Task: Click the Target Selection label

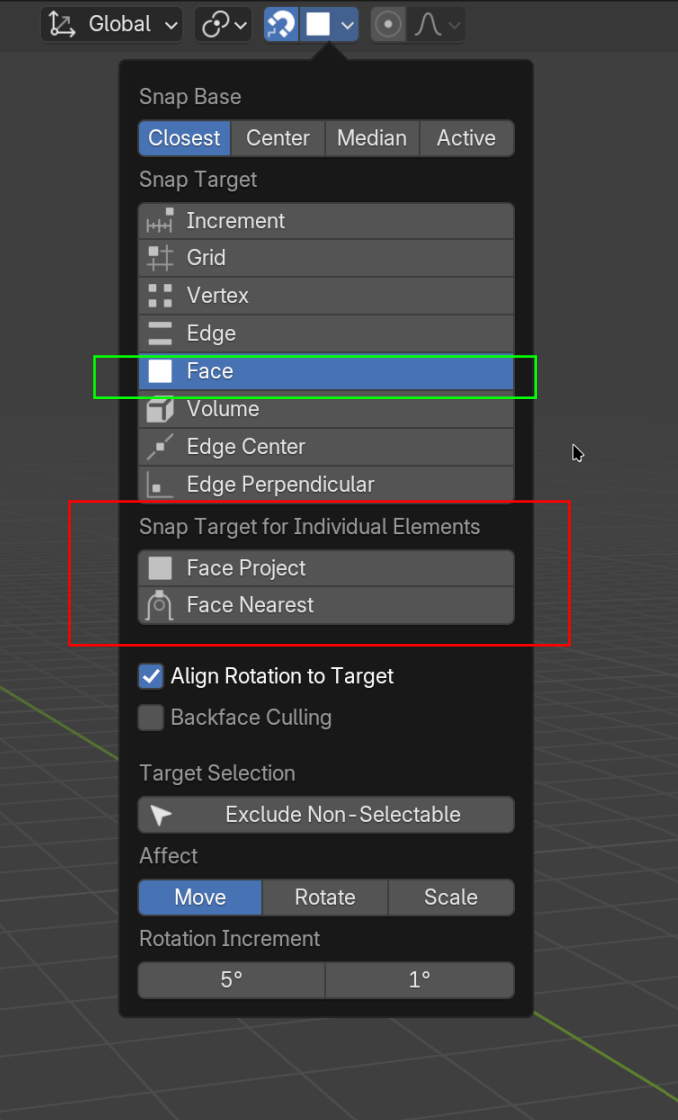Action: tap(217, 774)
